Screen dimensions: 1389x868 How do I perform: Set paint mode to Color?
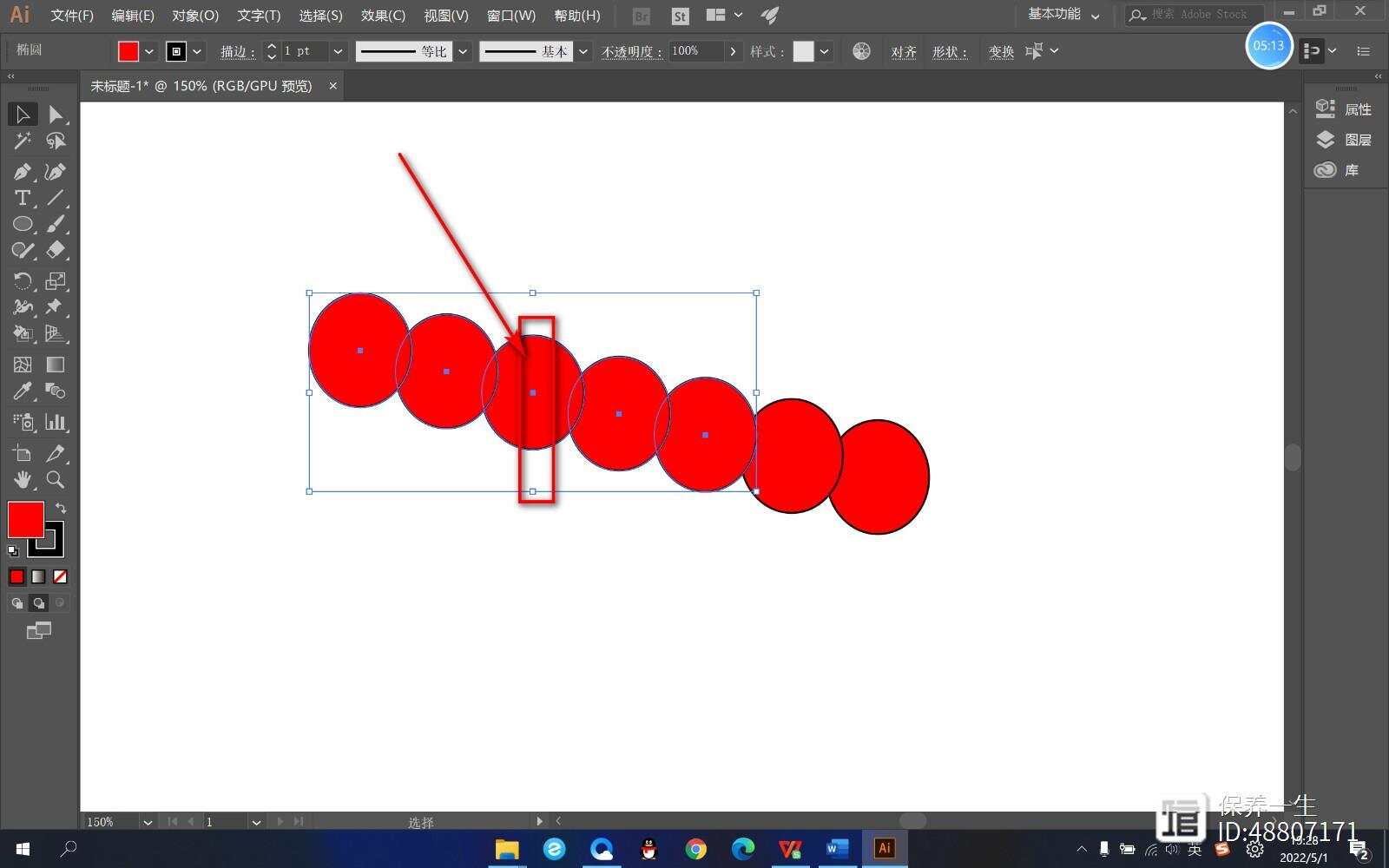[17, 576]
